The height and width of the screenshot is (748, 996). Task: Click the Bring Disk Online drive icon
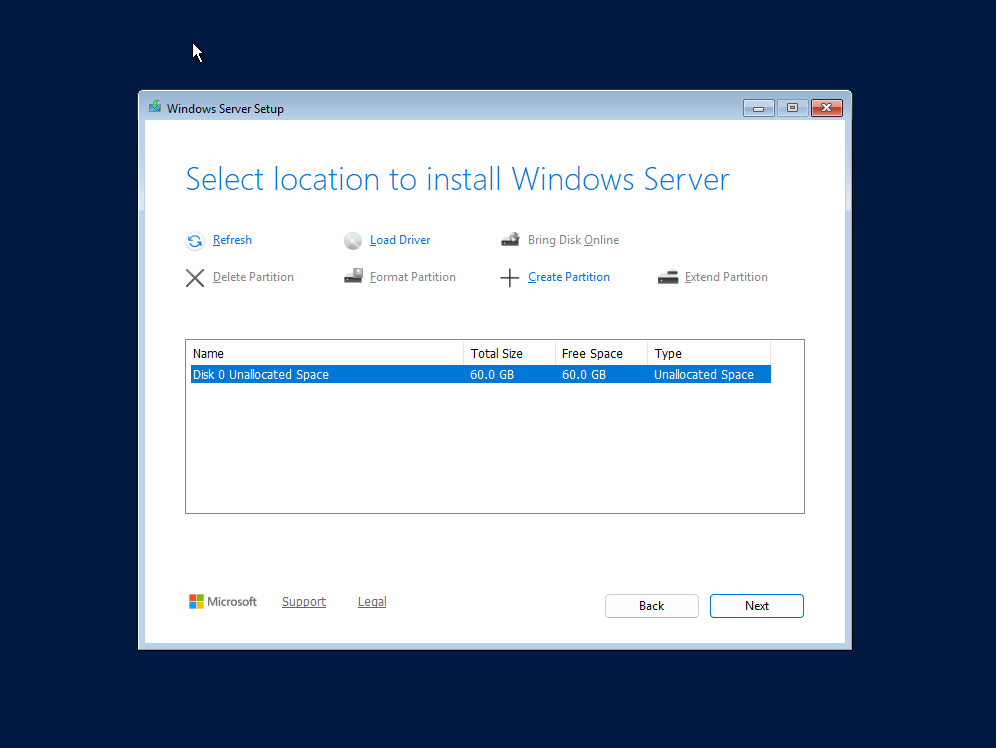pyautogui.click(x=510, y=240)
